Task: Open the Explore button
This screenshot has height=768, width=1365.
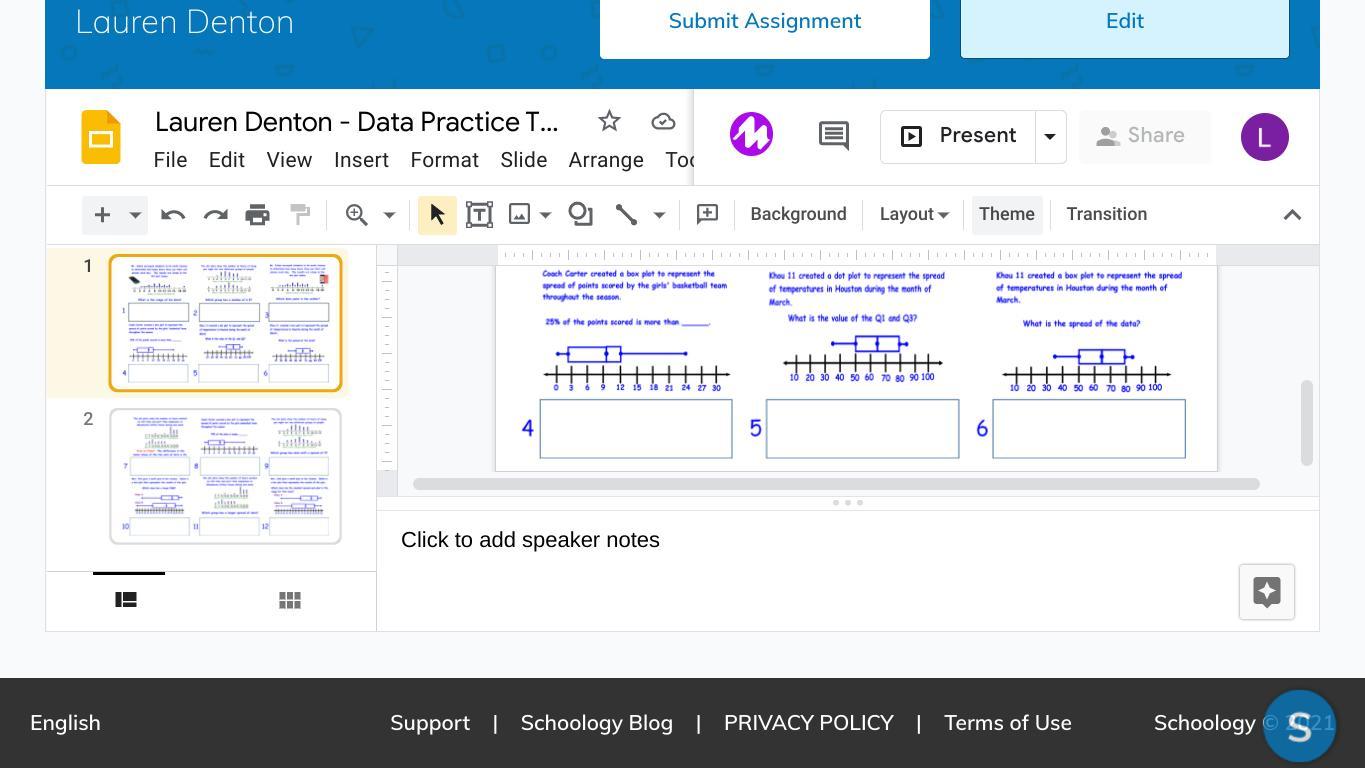Action: (1267, 592)
